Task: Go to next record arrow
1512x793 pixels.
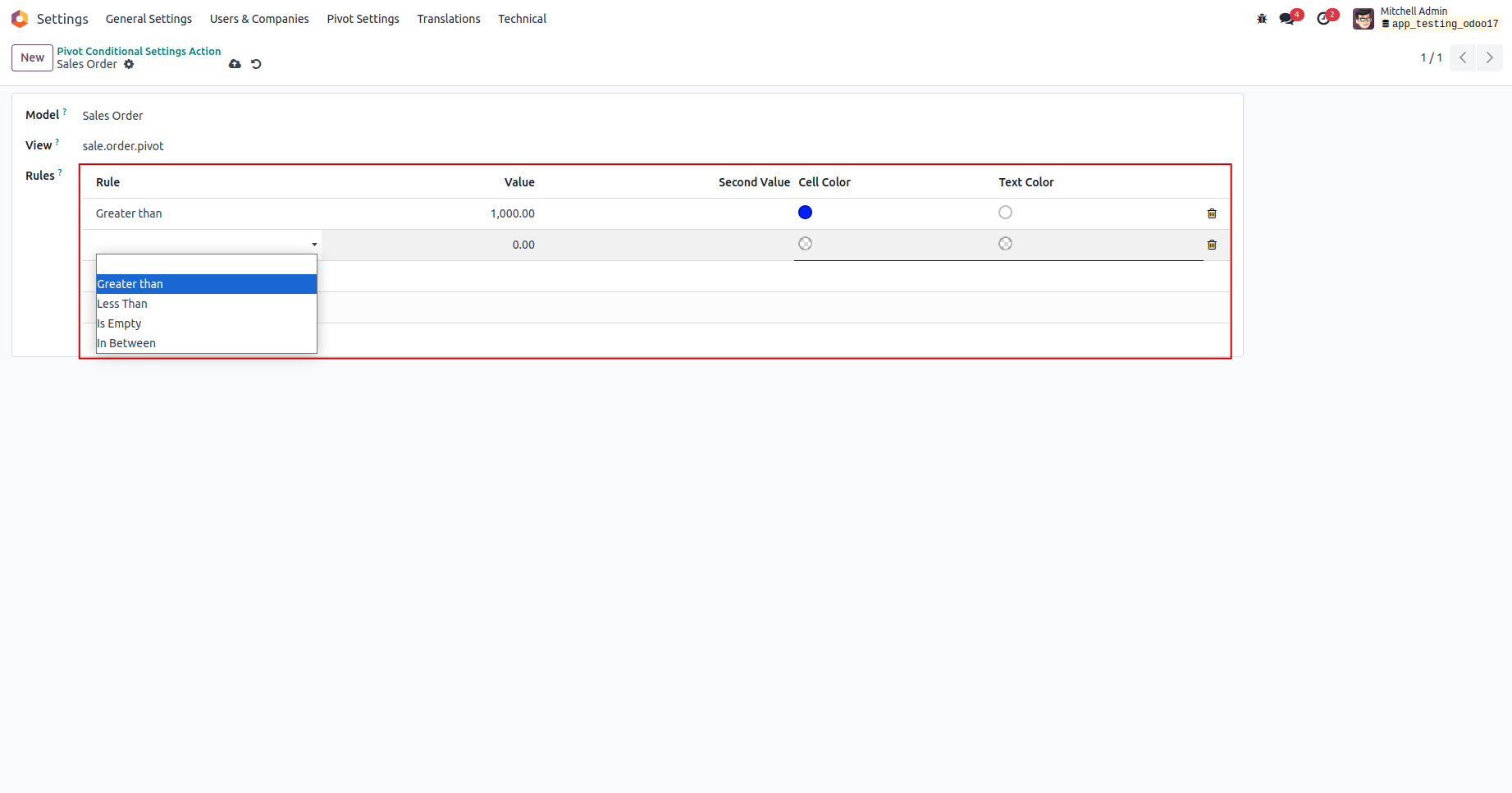Action: pyautogui.click(x=1490, y=57)
